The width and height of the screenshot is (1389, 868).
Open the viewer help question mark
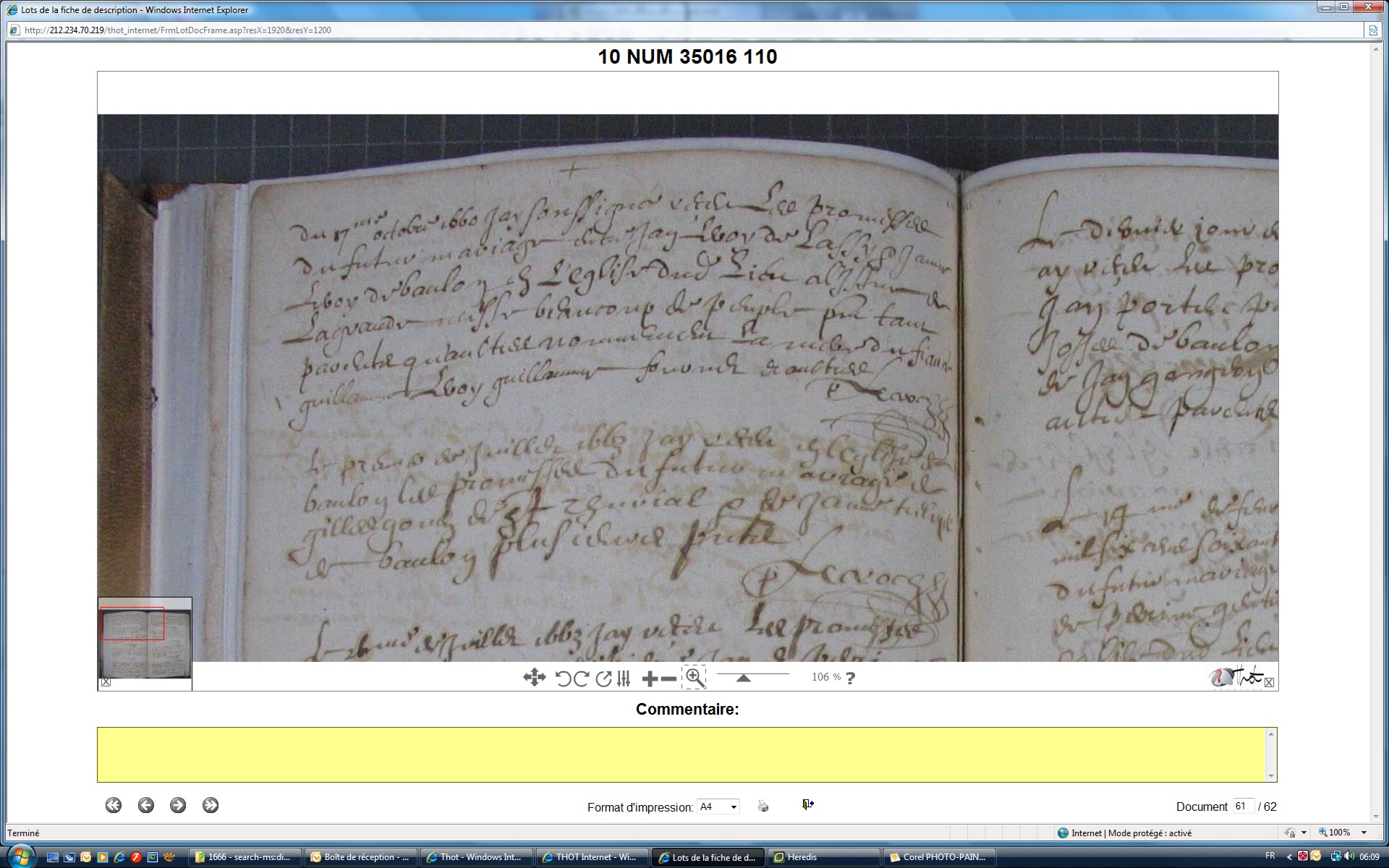click(x=851, y=678)
